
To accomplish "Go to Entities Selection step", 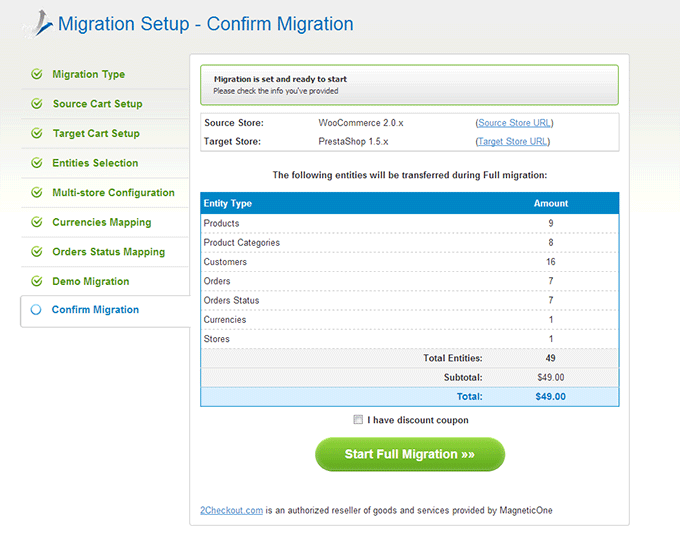I will [x=95, y=163].
